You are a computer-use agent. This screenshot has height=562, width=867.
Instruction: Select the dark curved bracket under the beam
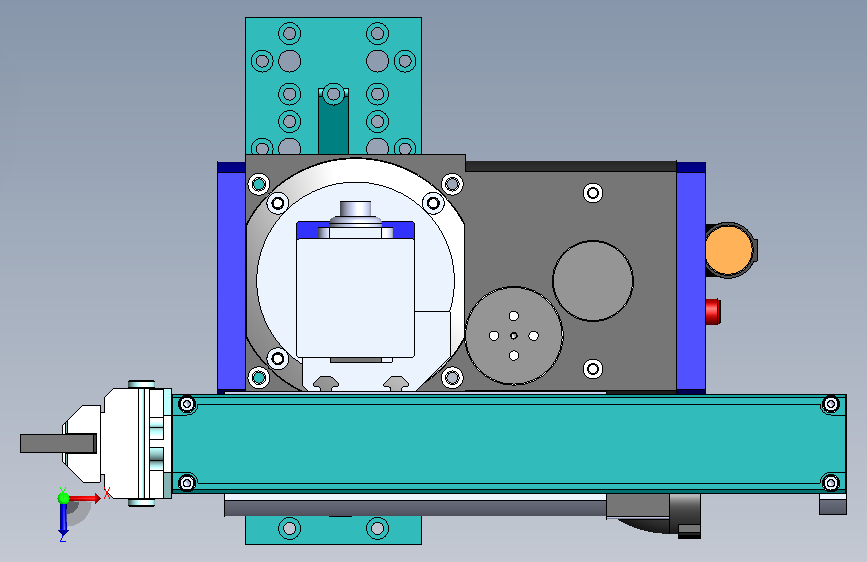tap(658, 516)
